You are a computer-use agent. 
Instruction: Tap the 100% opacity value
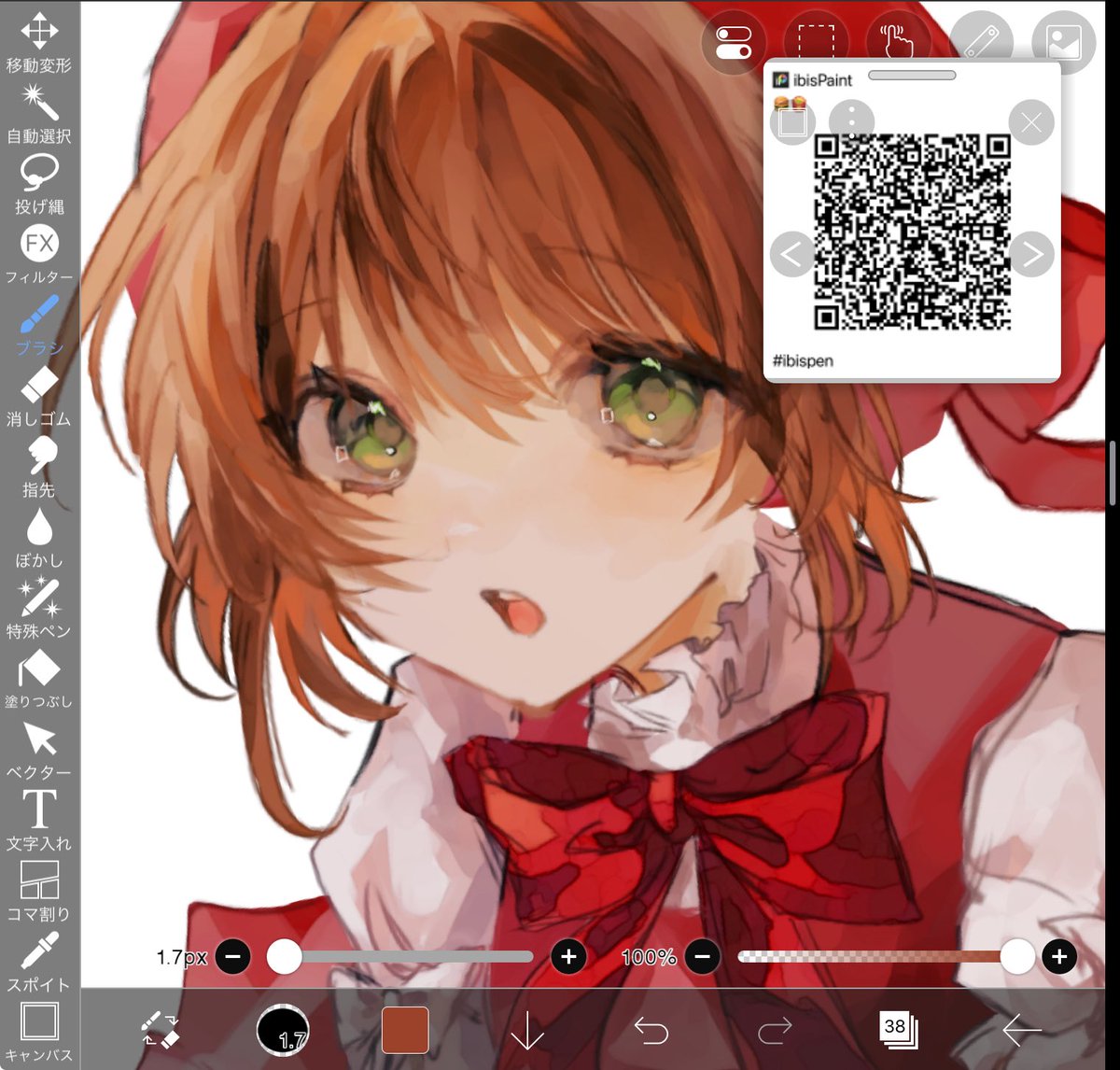point(649,957)
